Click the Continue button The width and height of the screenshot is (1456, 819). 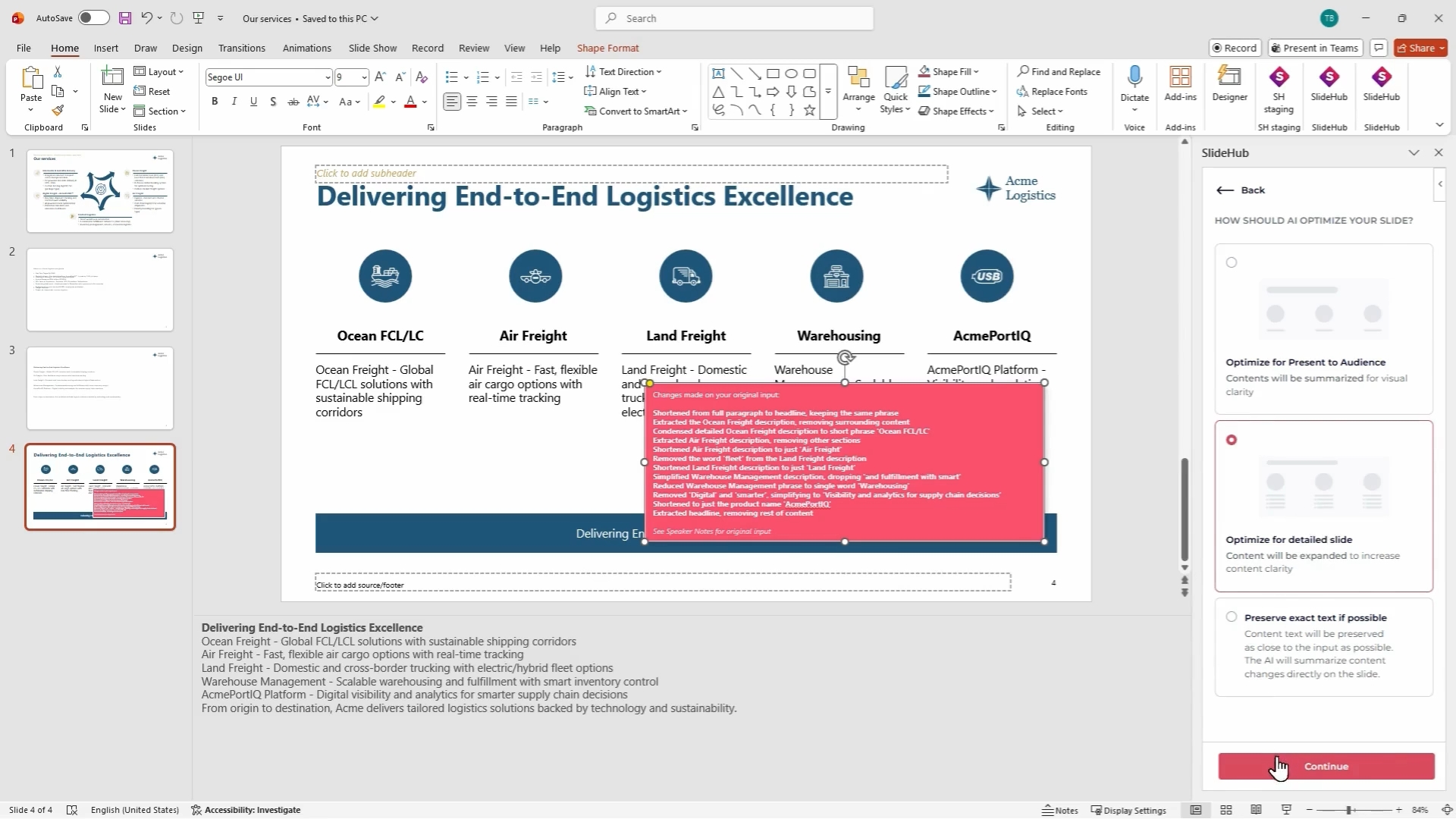[x=1326, y=767]
